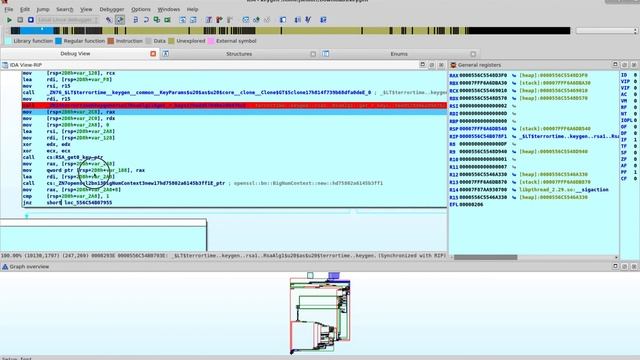Click the Unexplored legend color swatch
The width and height of the screenshot is (640, 360).
coord(171,41)
